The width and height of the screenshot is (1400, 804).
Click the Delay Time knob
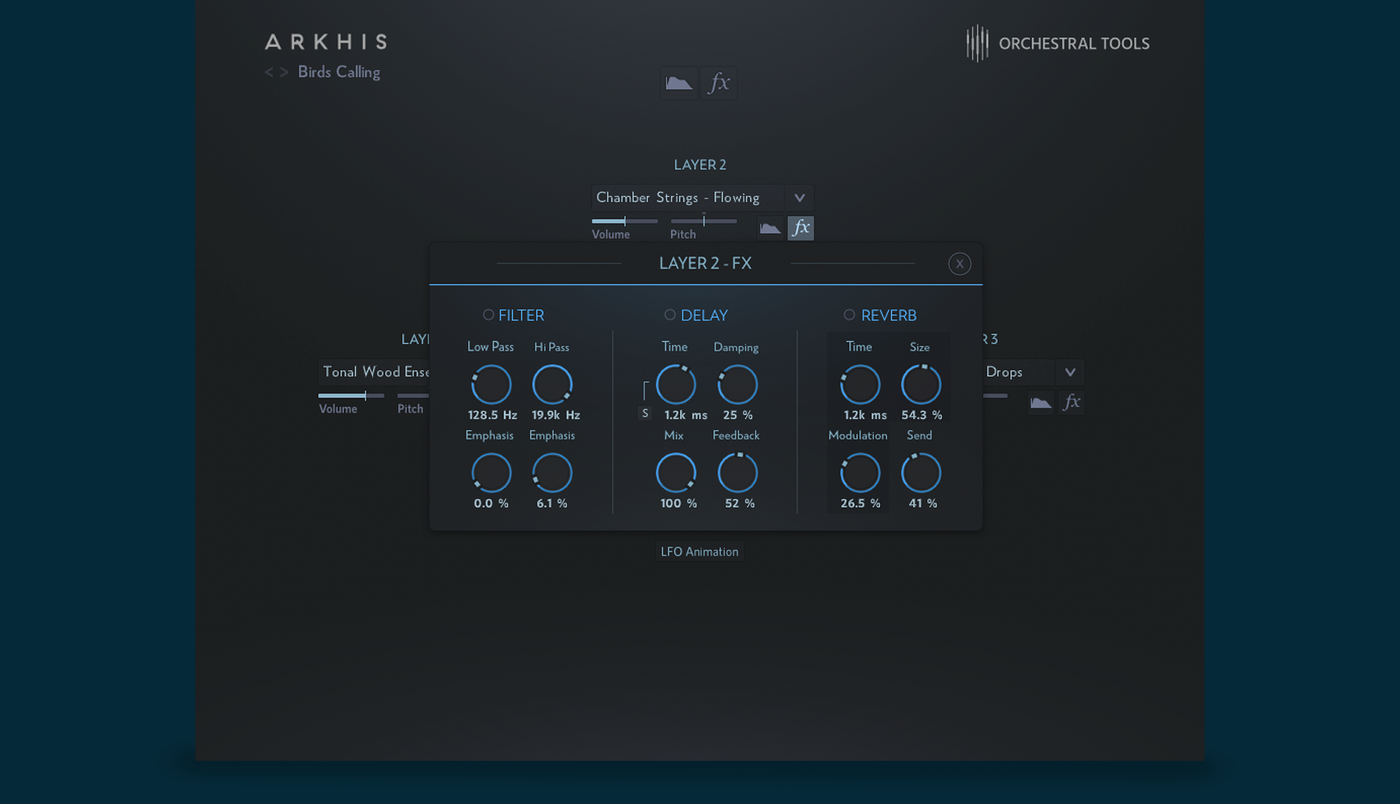pos(676,385)
